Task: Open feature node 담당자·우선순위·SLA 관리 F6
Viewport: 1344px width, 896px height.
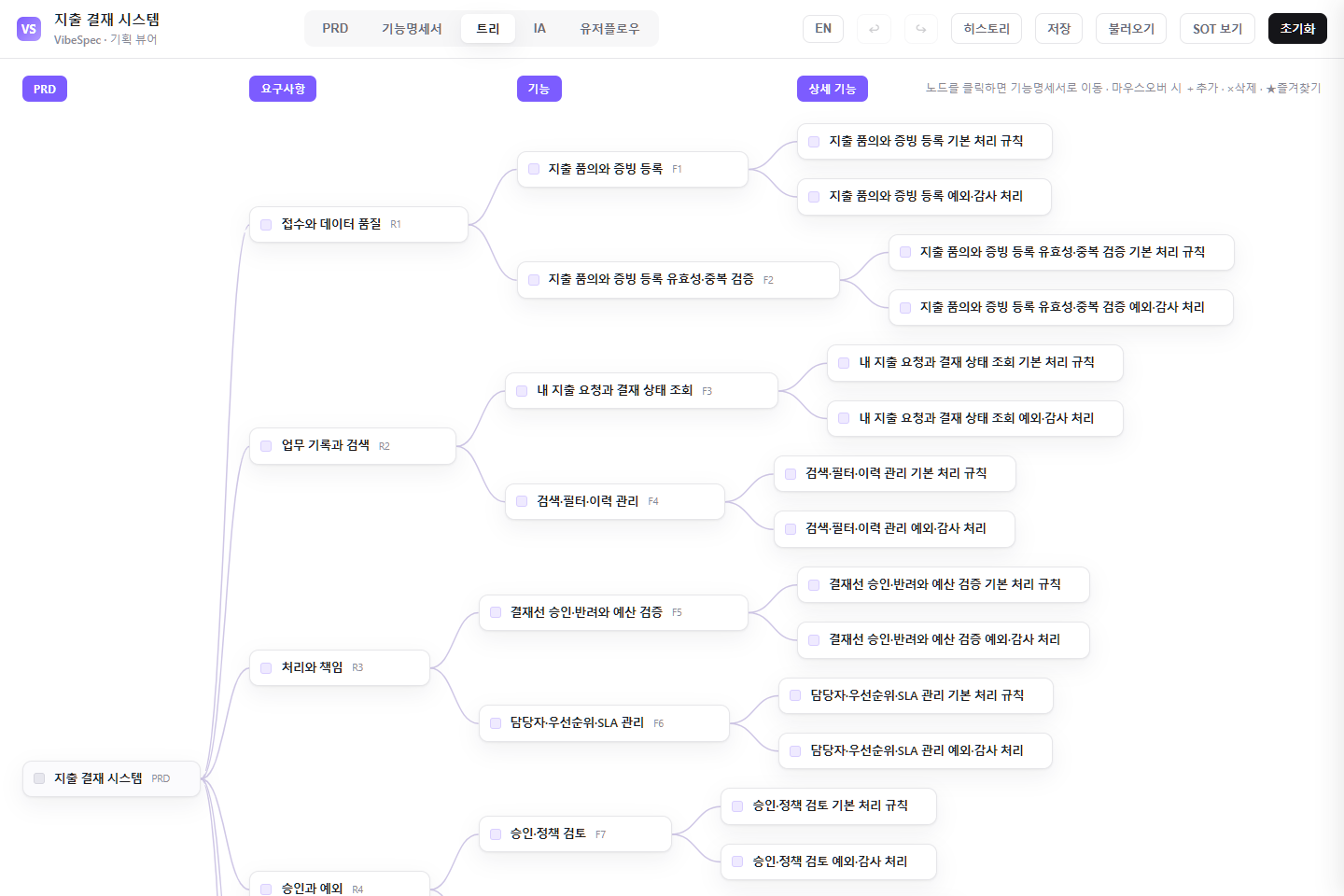Action: click(x=604, y=723)
